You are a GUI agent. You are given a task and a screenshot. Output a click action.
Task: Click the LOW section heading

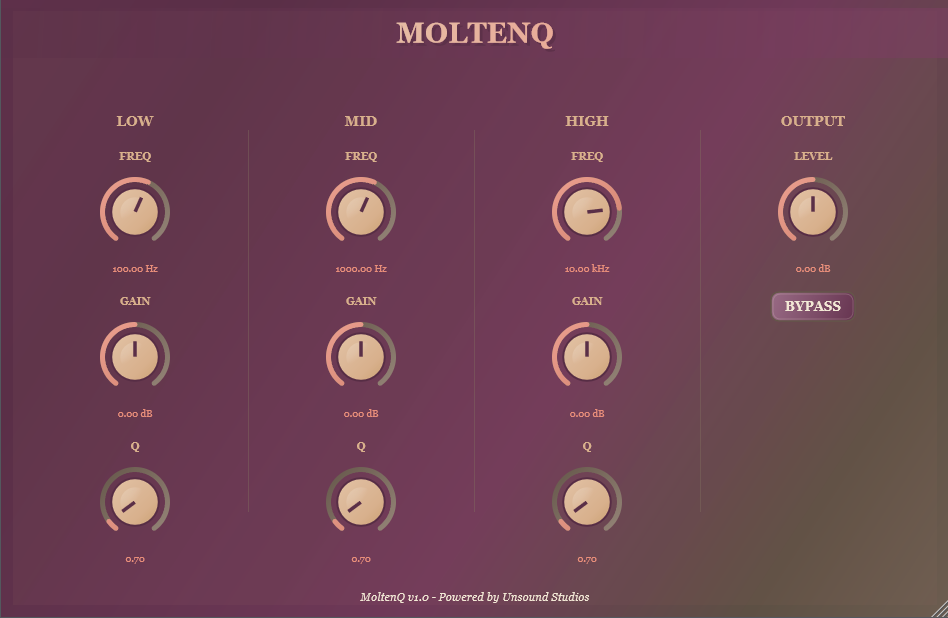coord(135,121)
